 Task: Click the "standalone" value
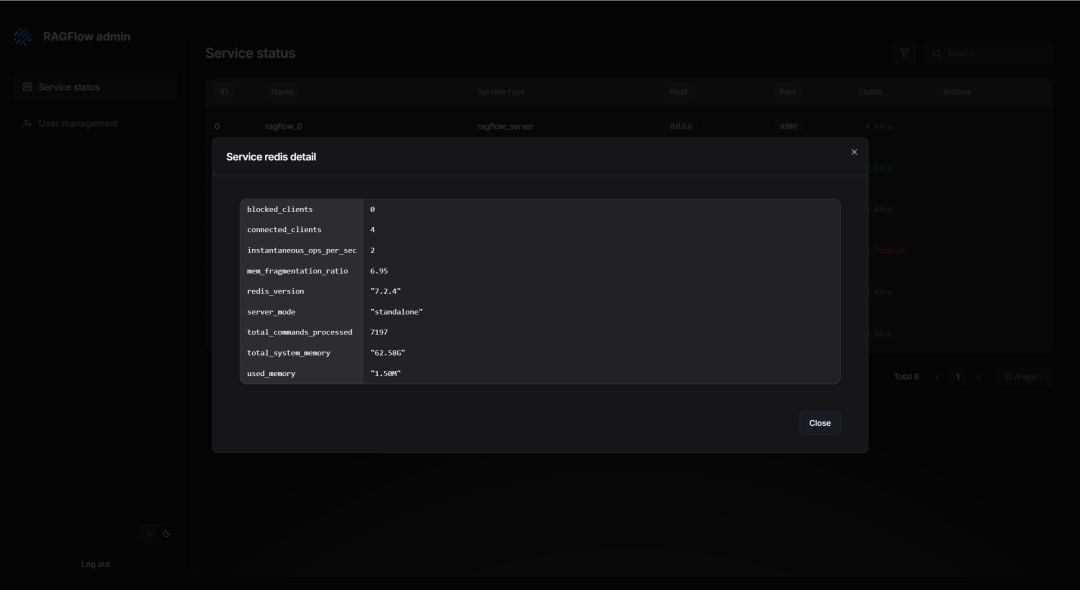click(x=396, y=312)
